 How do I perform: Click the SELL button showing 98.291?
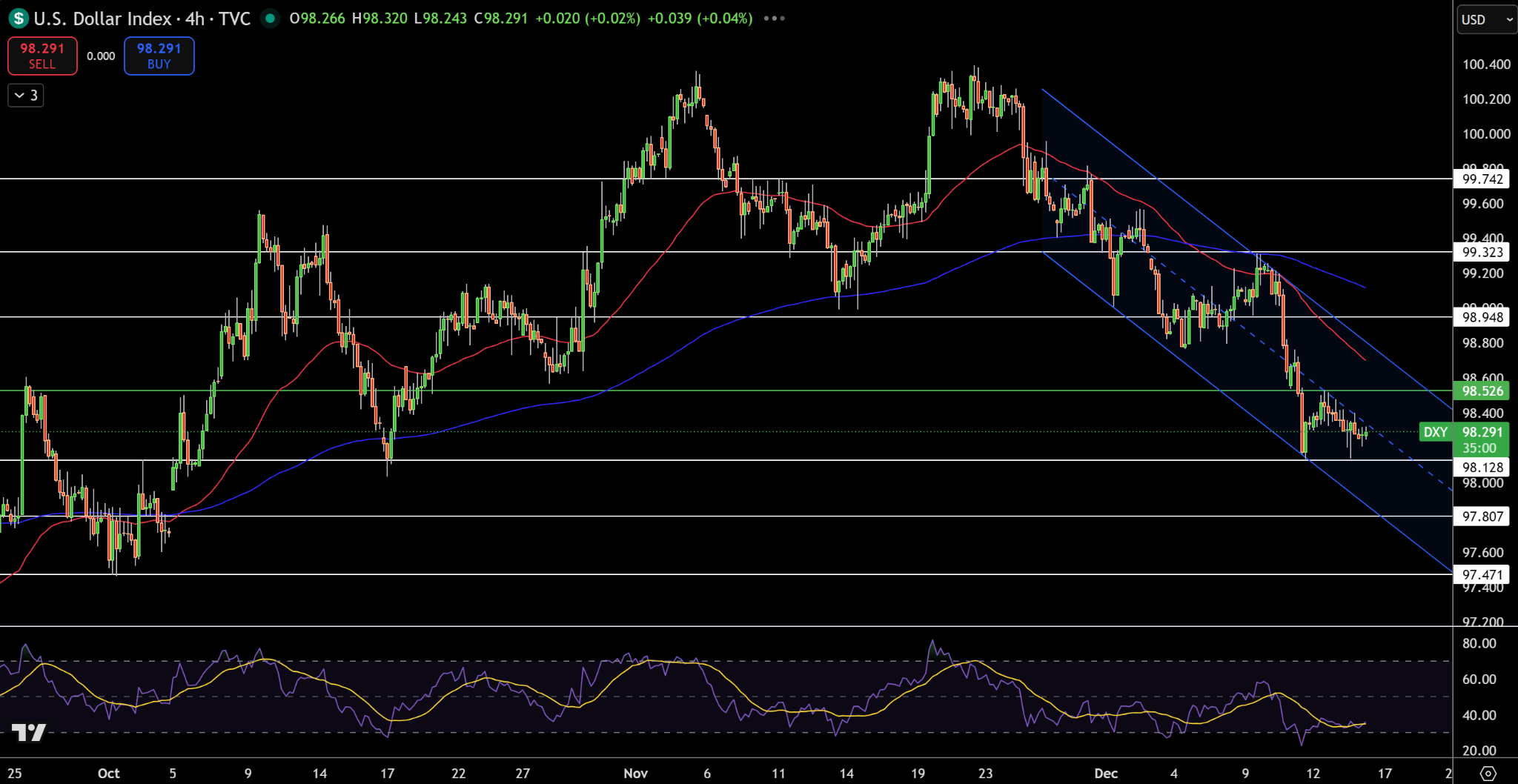[x=42, y=56]
